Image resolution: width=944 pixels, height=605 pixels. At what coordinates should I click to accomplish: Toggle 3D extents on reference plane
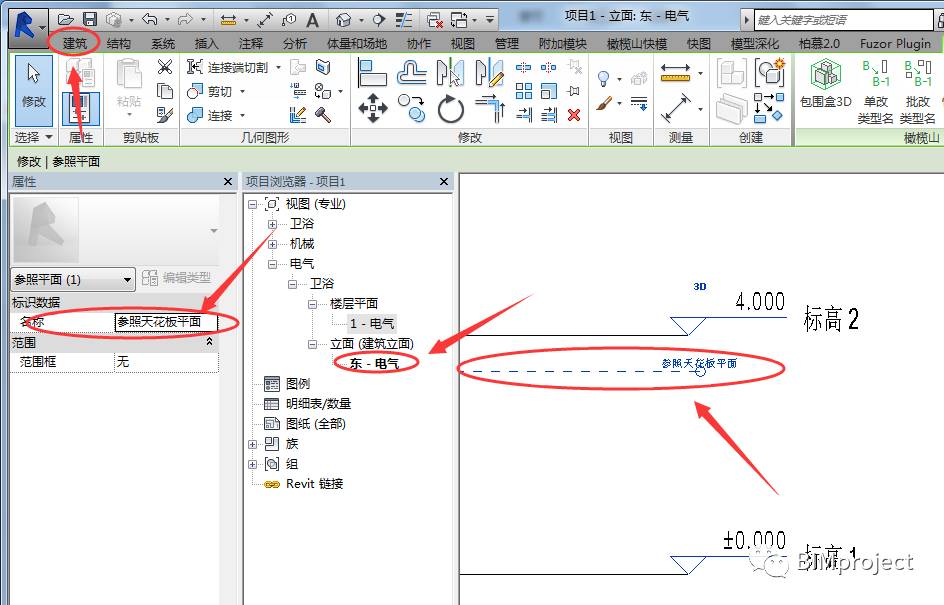click(x=700, y=287)
